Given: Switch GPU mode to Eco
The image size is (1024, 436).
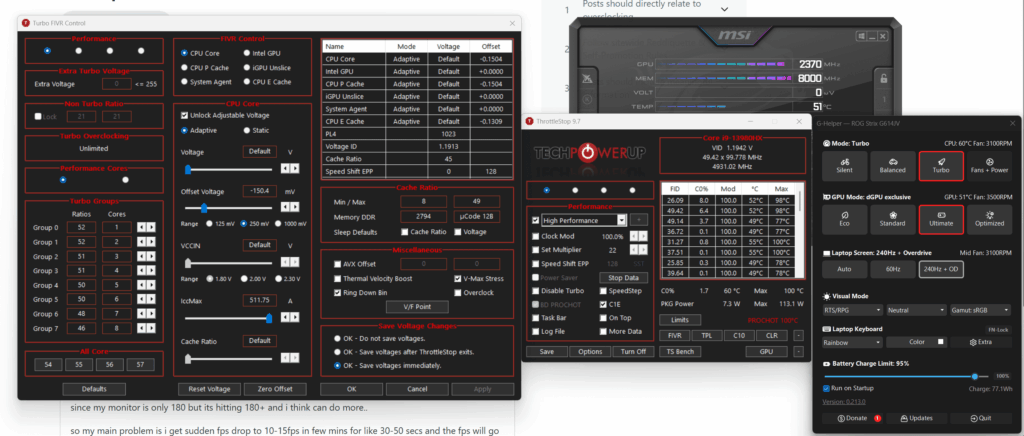Looking at the screenshot, I should click(x=845, y=219).
